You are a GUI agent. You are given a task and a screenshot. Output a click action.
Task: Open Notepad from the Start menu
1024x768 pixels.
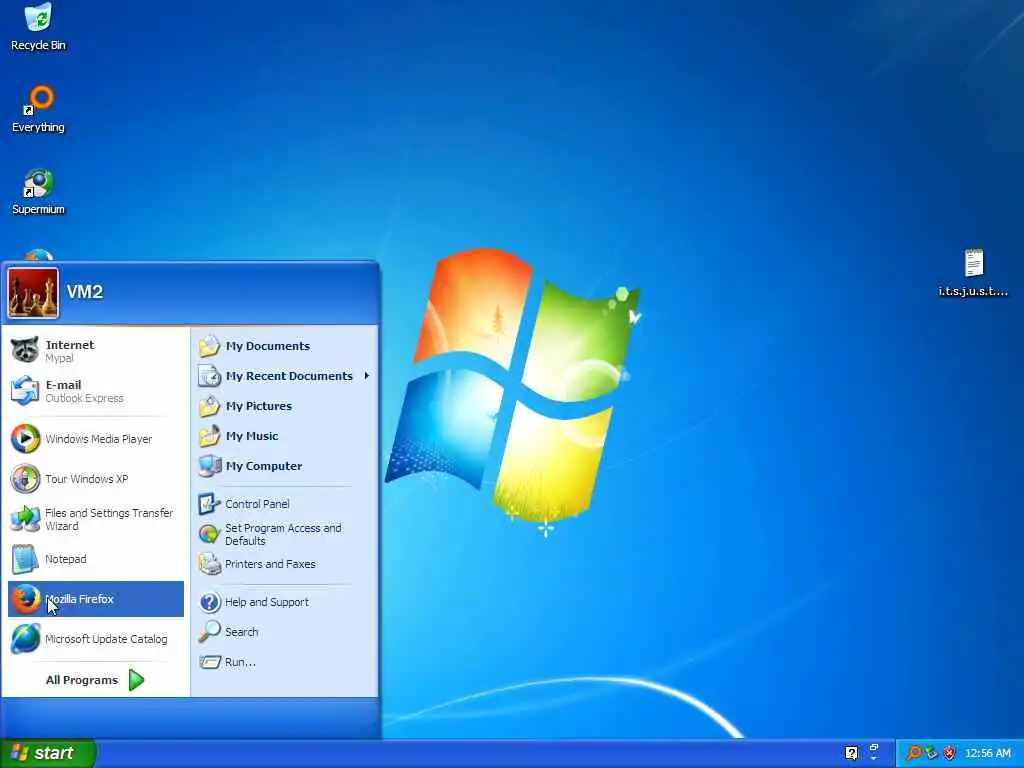(x=95, y=559)
